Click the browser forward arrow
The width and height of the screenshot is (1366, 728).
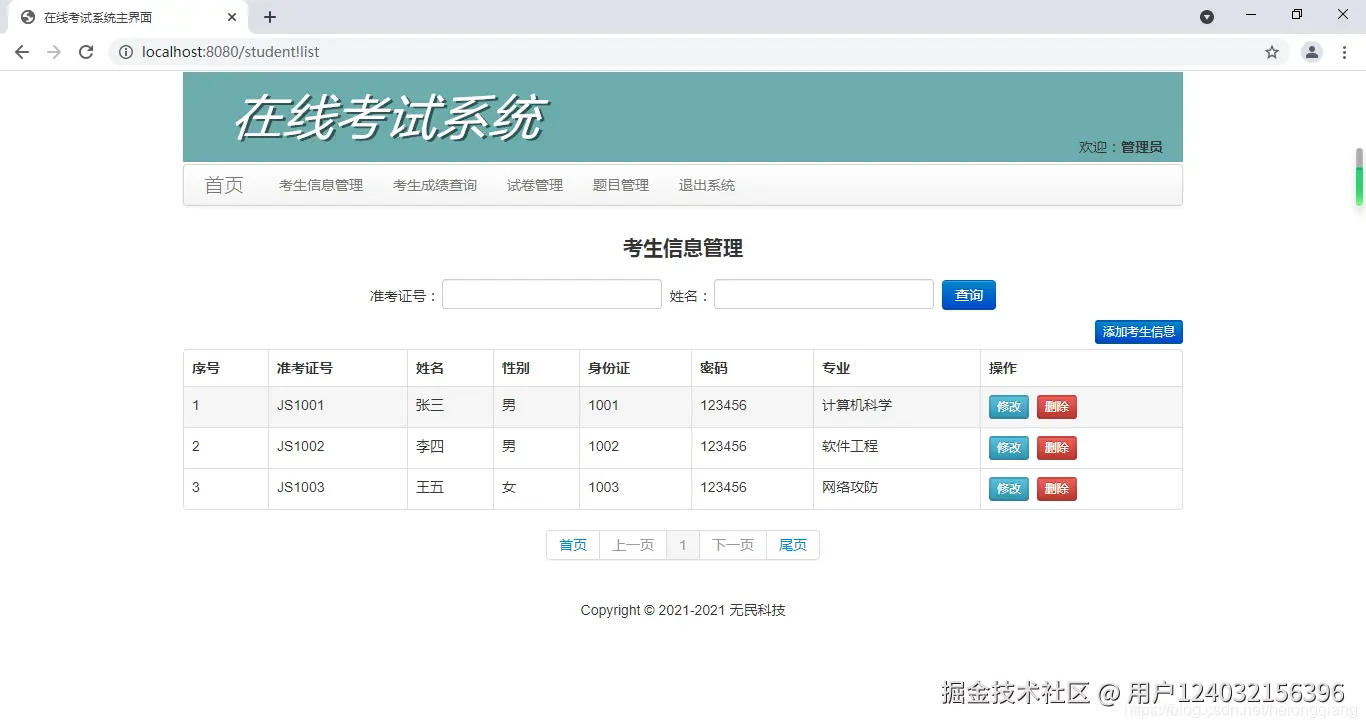tap(54, 52)
